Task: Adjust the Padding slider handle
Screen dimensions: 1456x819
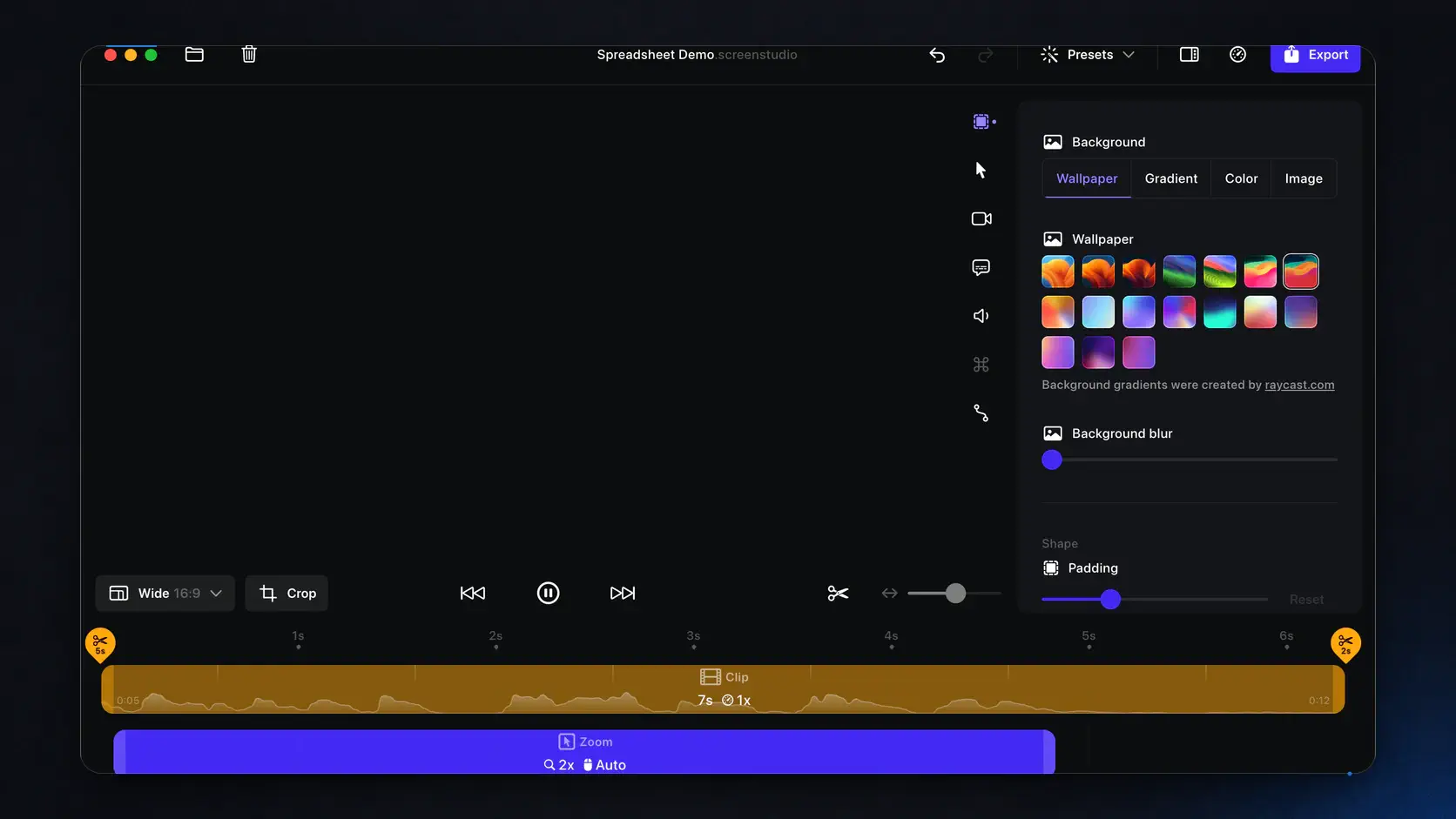Action: [x=1110, y=599]
